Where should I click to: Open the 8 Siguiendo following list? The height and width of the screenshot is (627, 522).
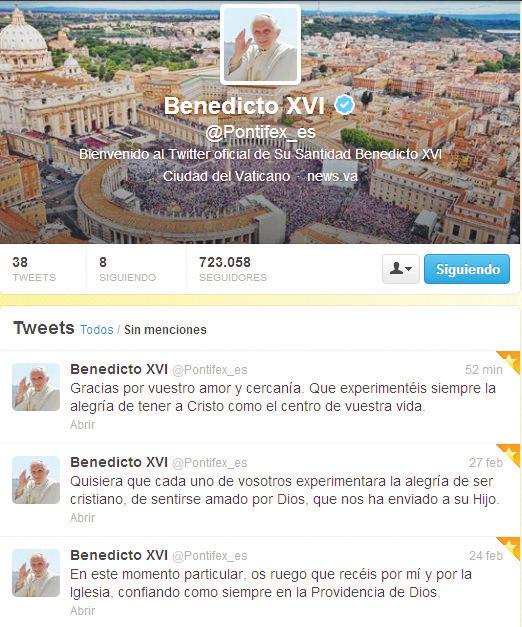127,269
